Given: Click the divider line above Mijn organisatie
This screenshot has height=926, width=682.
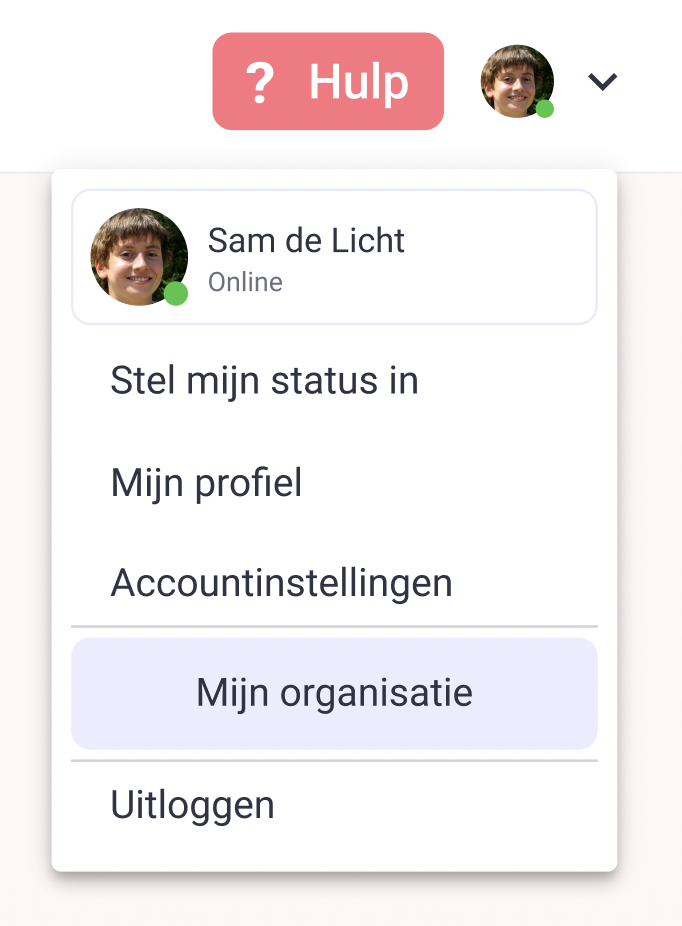Looking at the screenshot, I should (334, 626).
